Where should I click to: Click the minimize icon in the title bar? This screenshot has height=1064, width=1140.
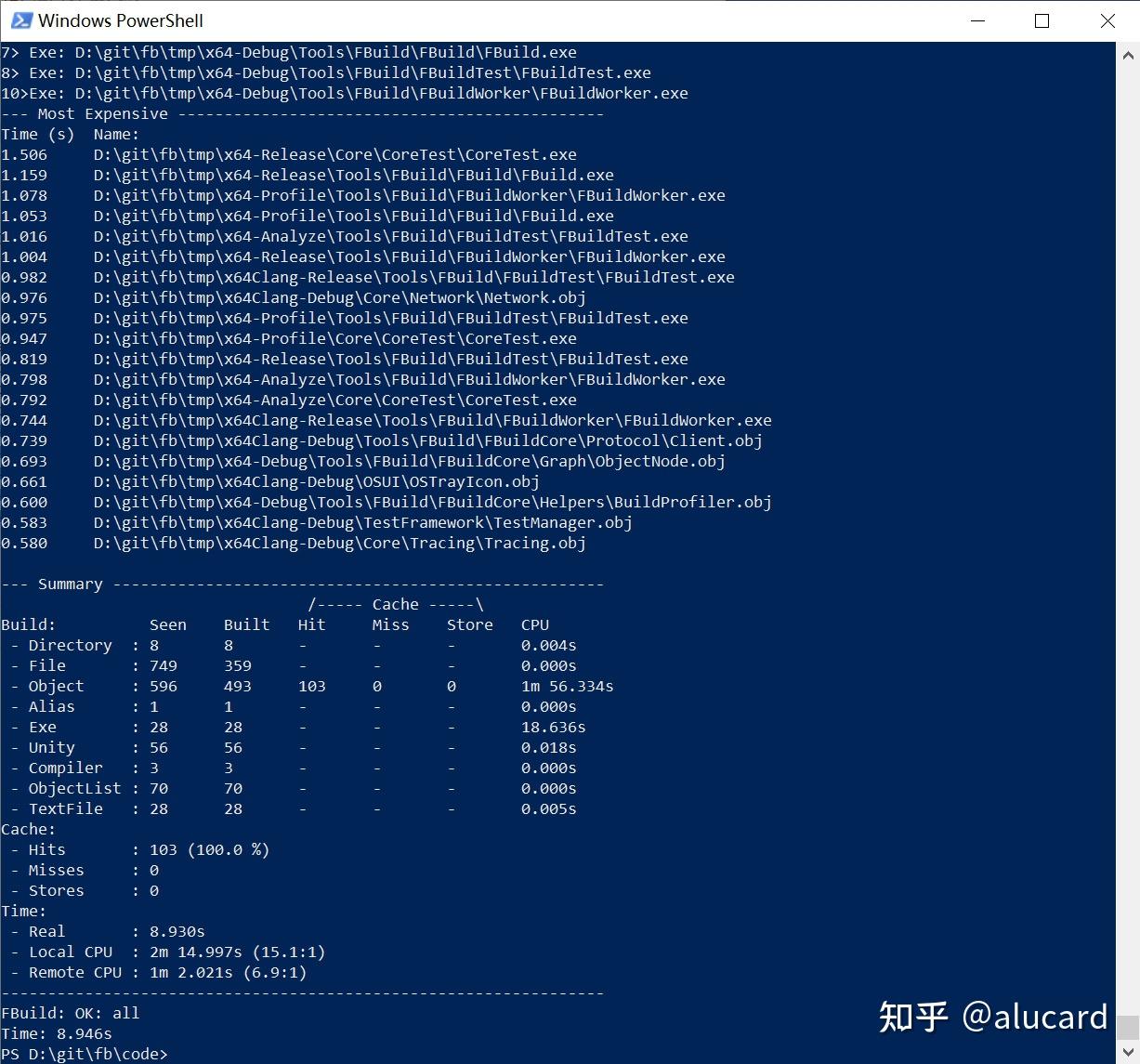tap(976, 20)
